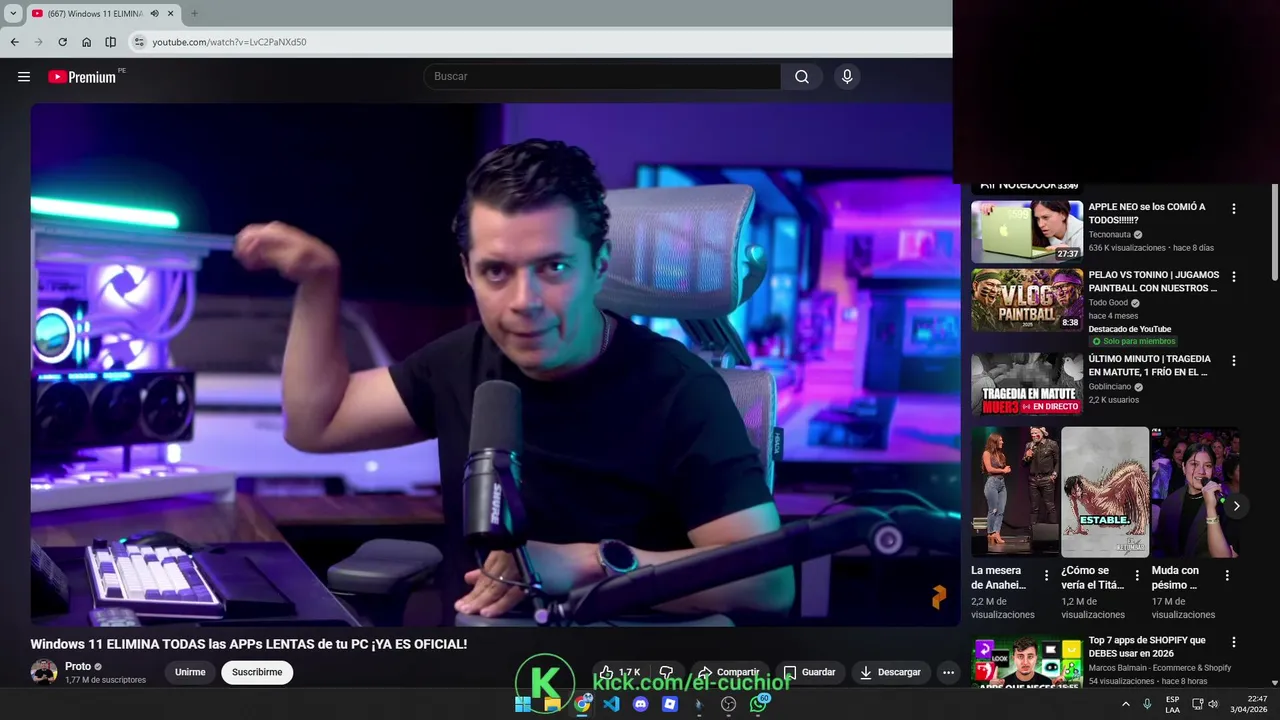Open the La mesera de Anahei short

coord(1015,492)
